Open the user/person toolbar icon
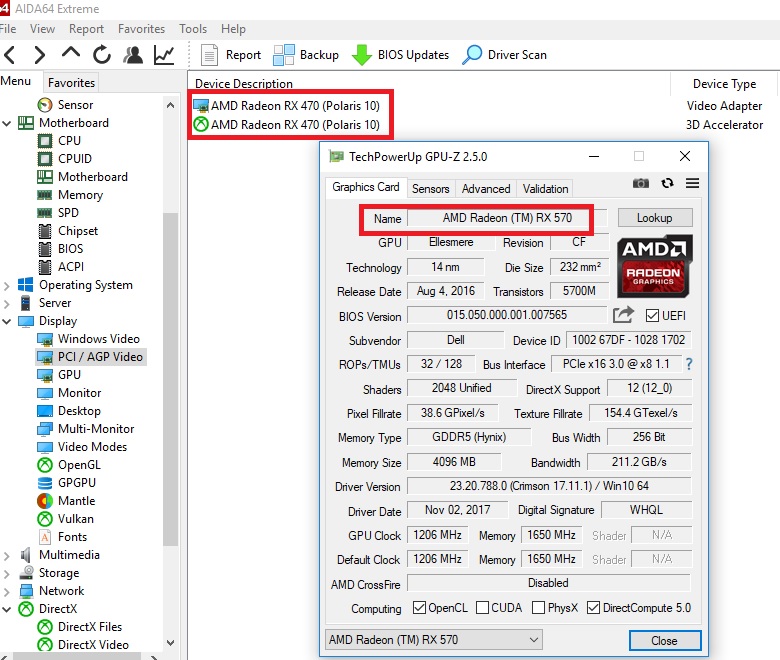Screen dimensions: 780x660 [133, 55]
